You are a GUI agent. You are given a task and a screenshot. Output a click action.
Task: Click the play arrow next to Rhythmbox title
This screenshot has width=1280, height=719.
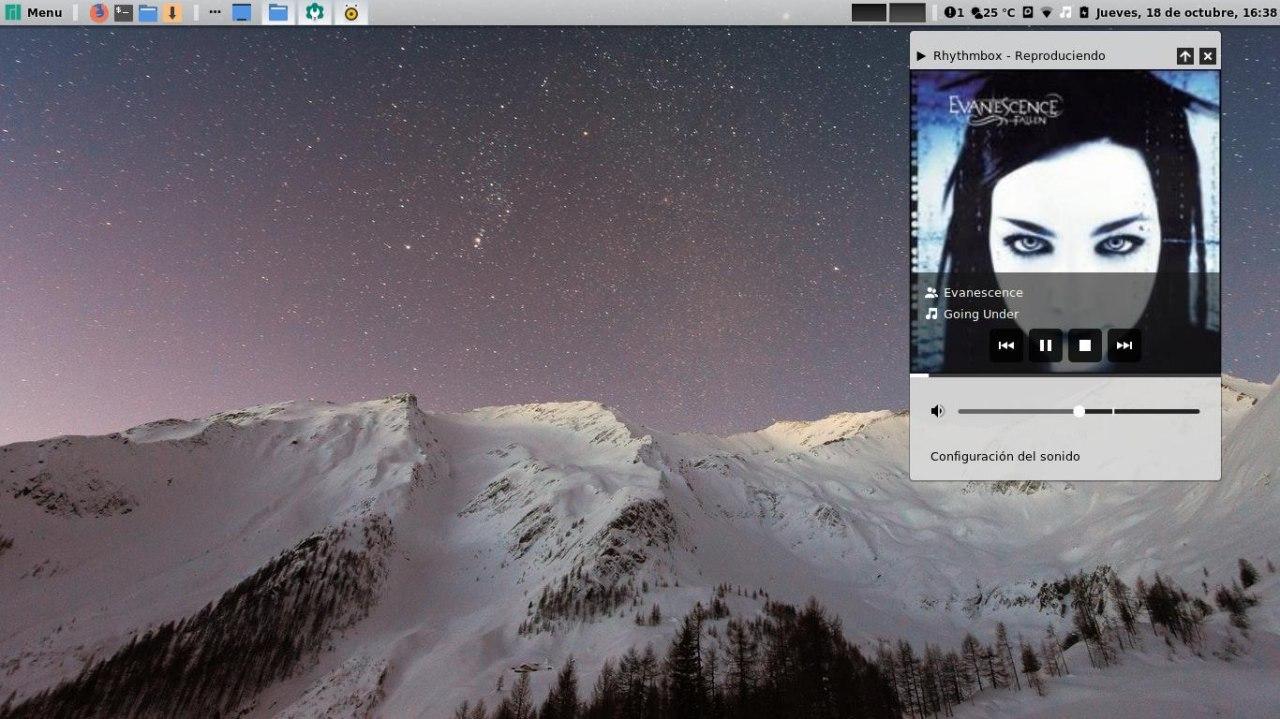point(921,56)
